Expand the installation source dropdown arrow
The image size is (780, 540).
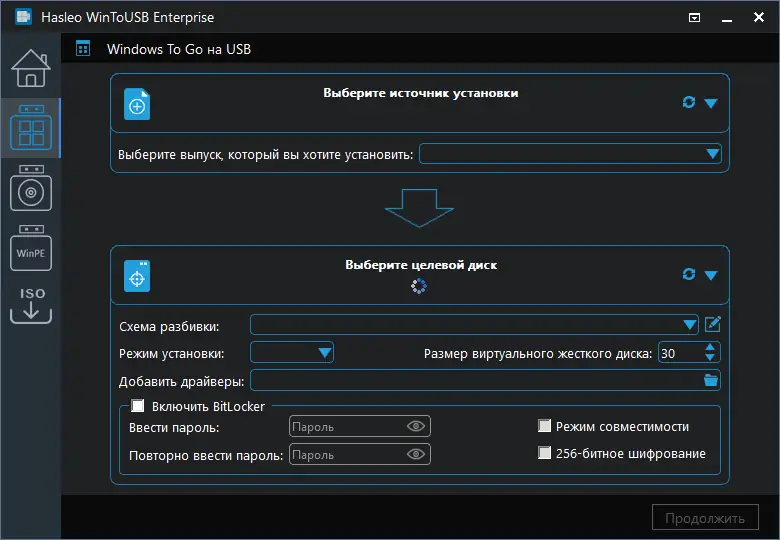(x=711, y=103)
